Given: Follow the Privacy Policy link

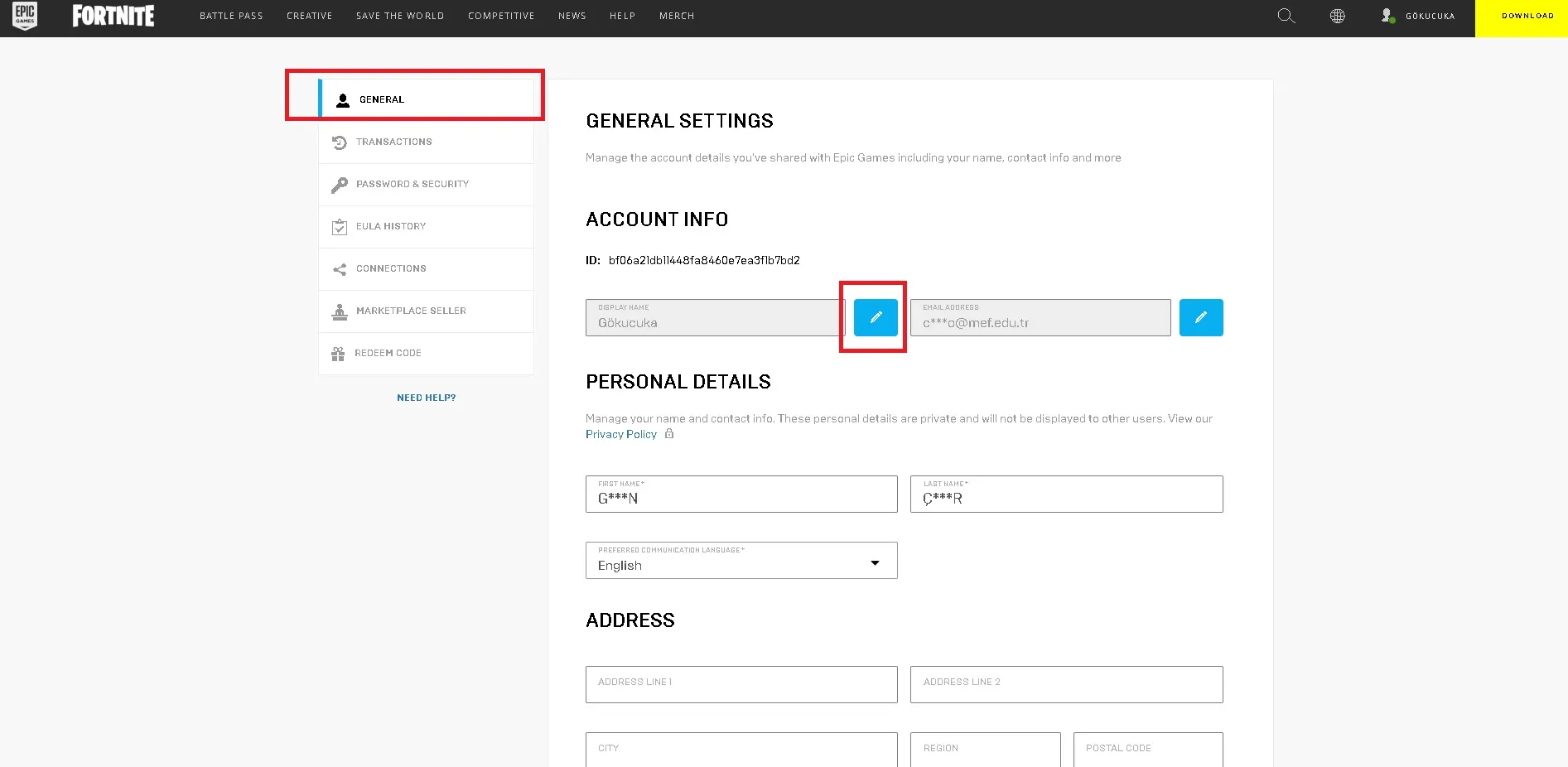Looking at the screenshot, I should tap(620, 434).
